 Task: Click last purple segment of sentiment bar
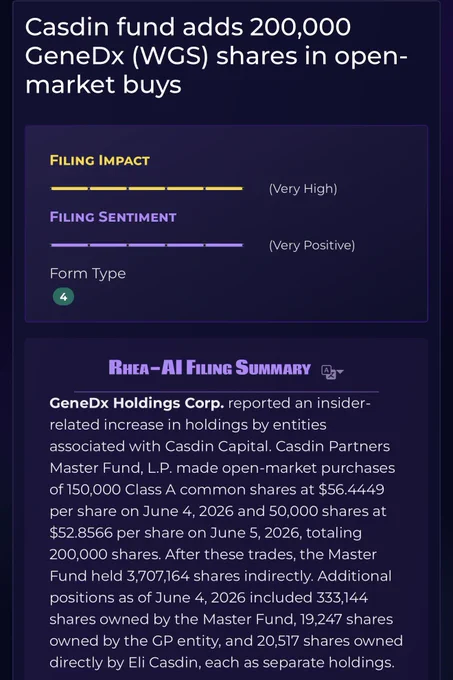(224, 245)
